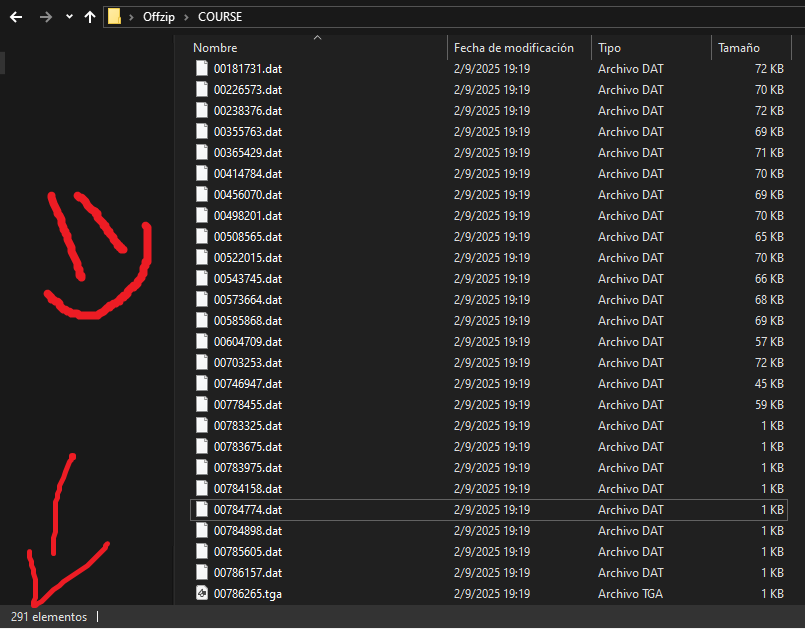Select file icon of 00585868.dat

pyautogui.click(x=202, y=320)
